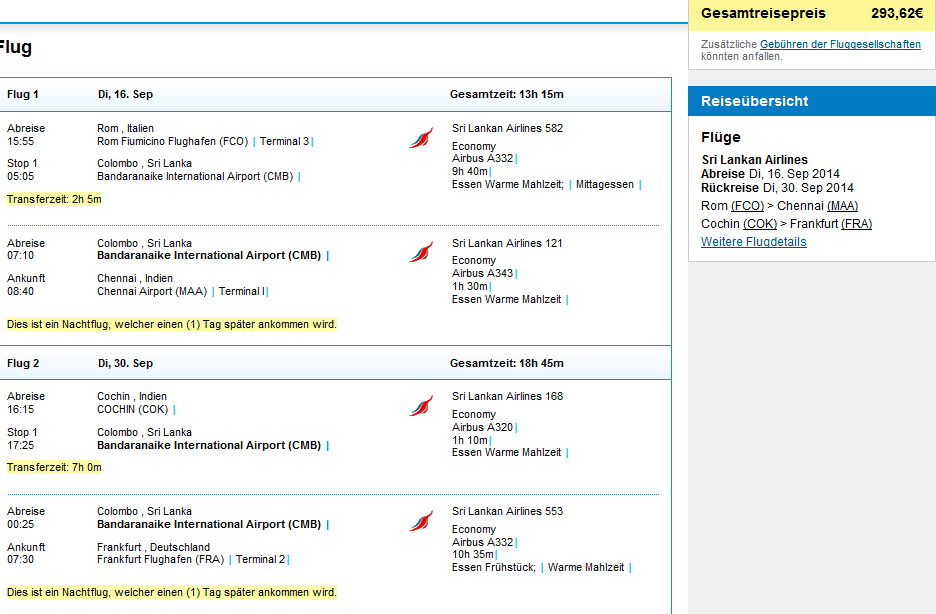Click the SriLankan Airlines logo for flight 168

(421, 406)
